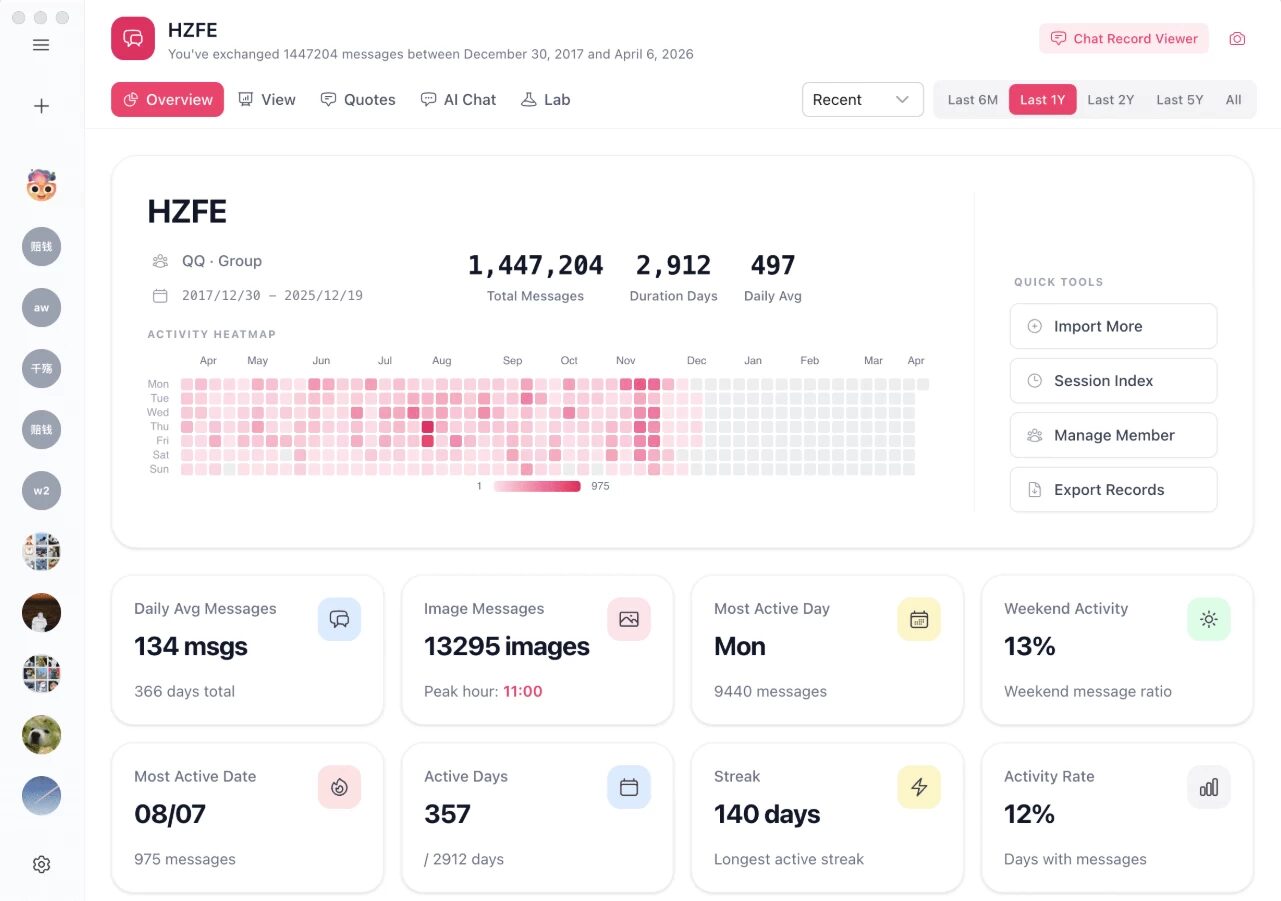The height and width of the screenshot is (901, 1281).
Task: Click the plus icon to add chat
Action: (x=41, y=106)
